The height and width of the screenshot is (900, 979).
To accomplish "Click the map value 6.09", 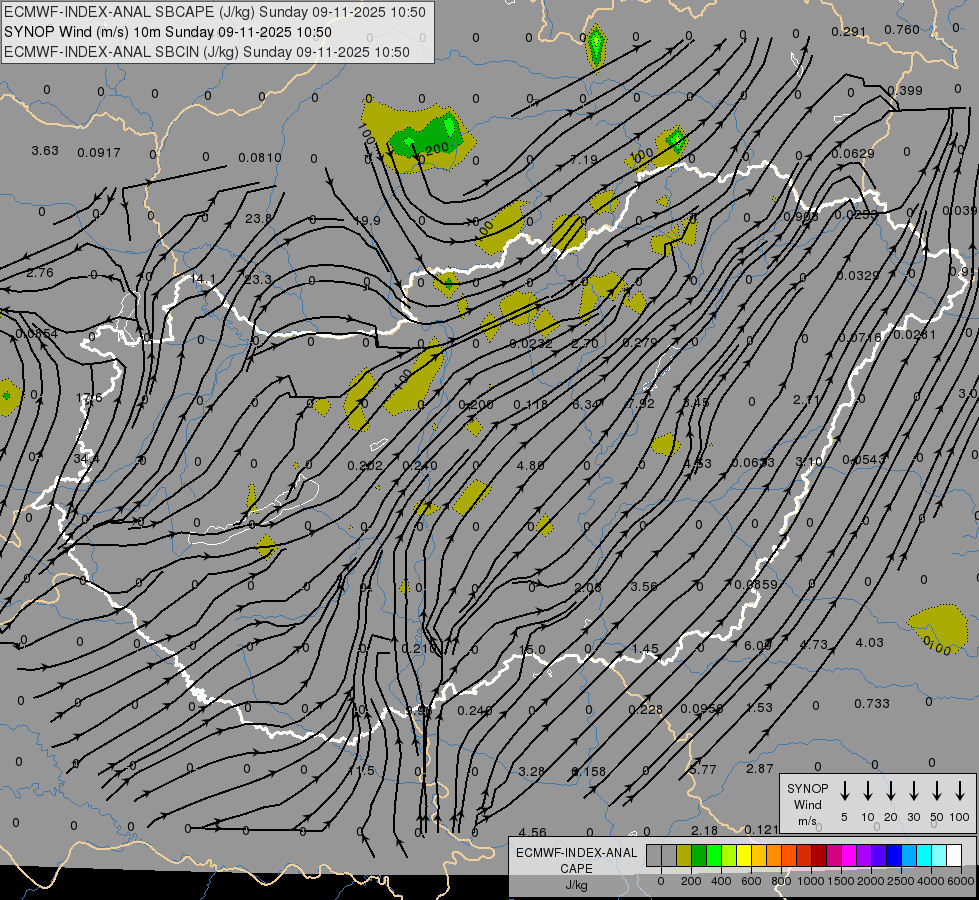I will pos(757,645).
